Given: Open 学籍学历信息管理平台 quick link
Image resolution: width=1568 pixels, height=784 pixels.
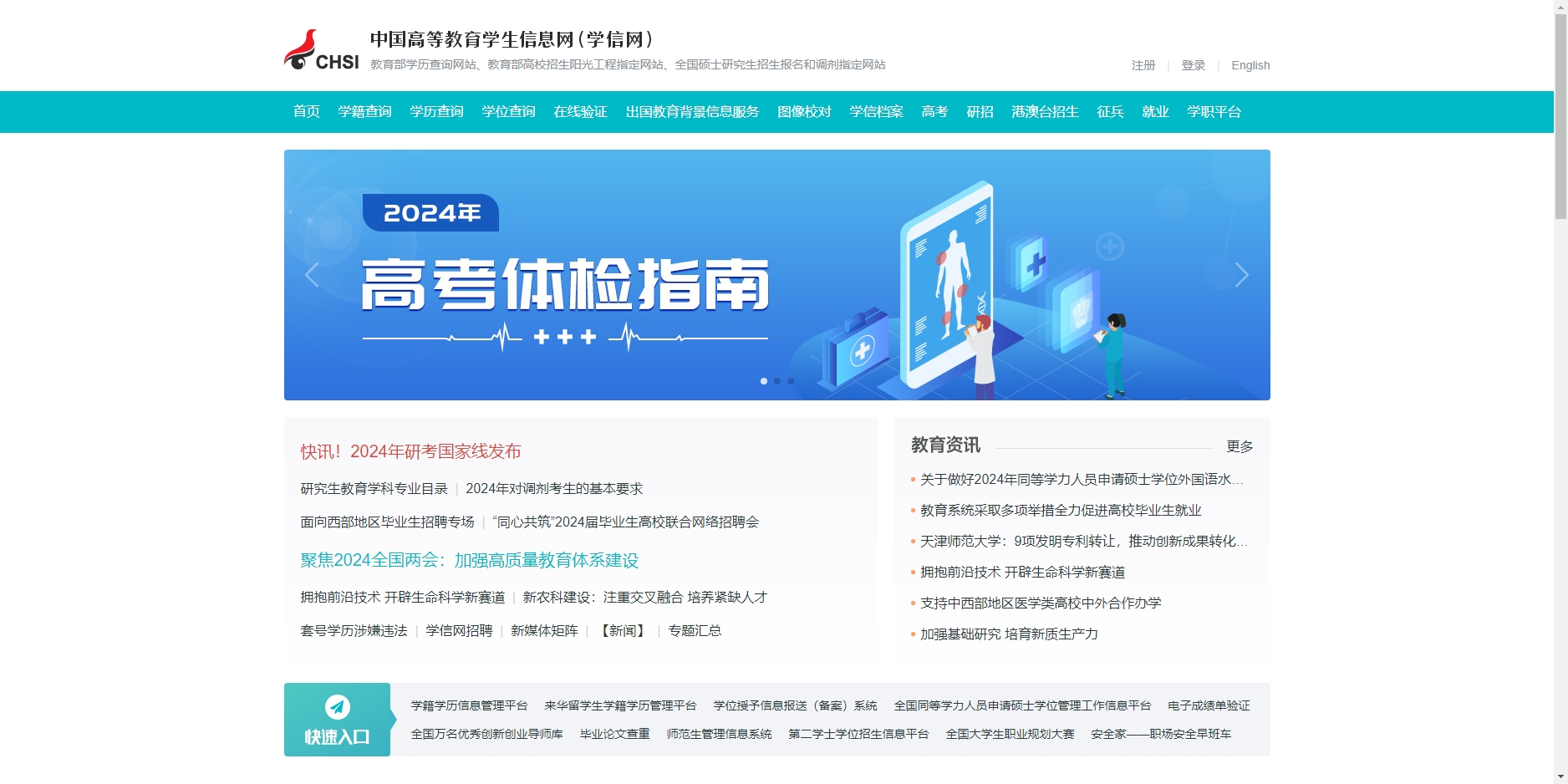Looking at the screenshot, I should (x=469, y=705).
